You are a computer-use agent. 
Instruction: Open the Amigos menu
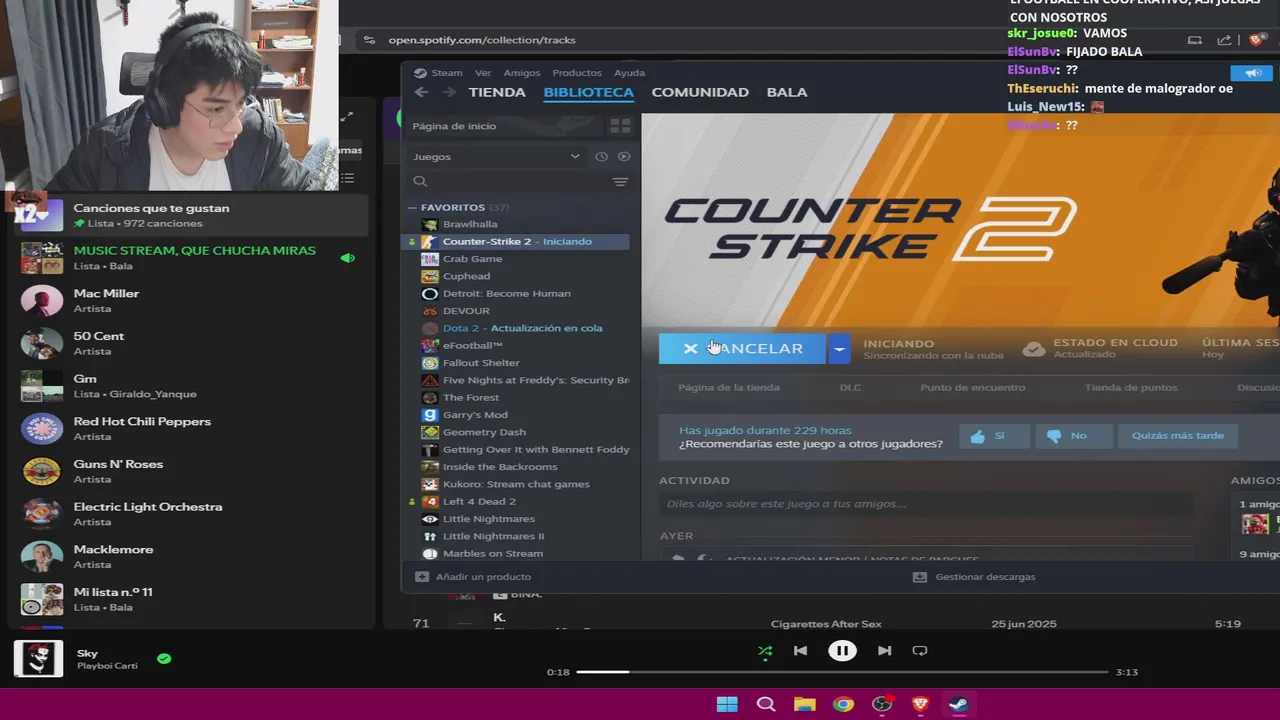(522, 73)
